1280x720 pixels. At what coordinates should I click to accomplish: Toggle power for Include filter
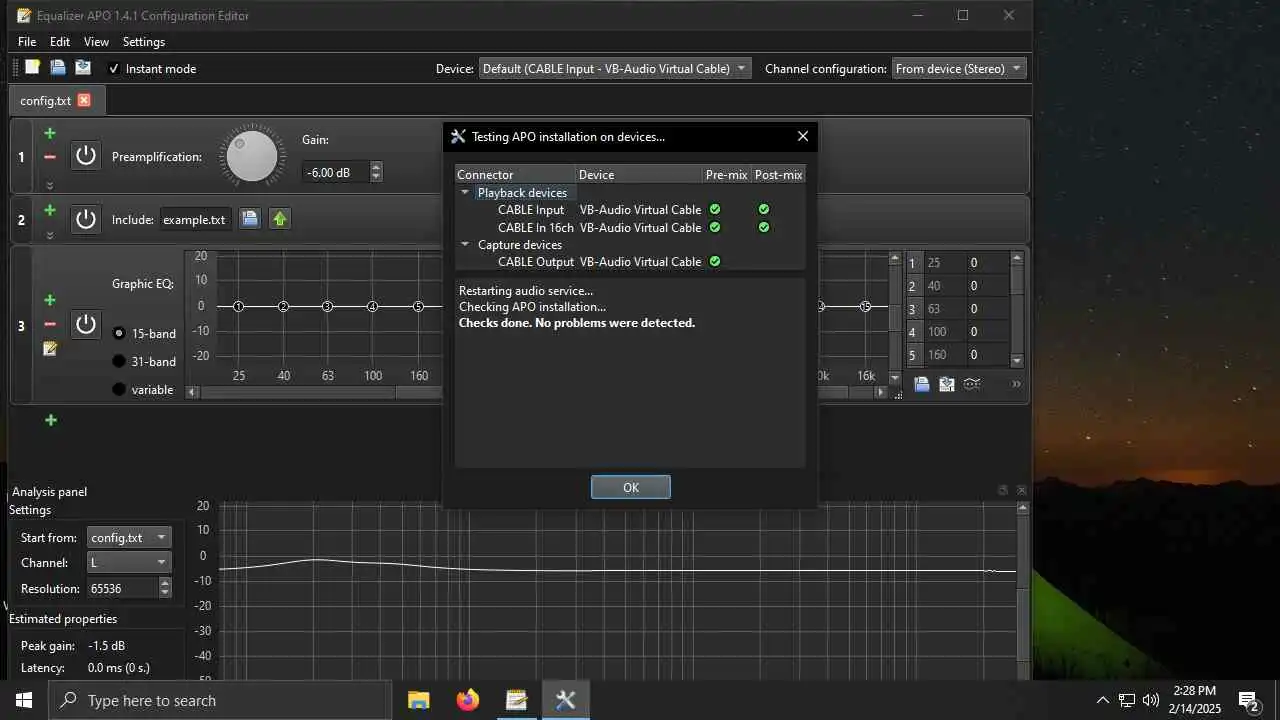[86, 219]
